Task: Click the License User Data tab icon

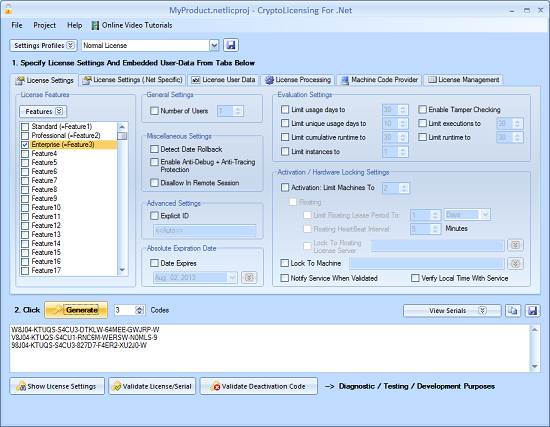Action: tap(196, 80)
